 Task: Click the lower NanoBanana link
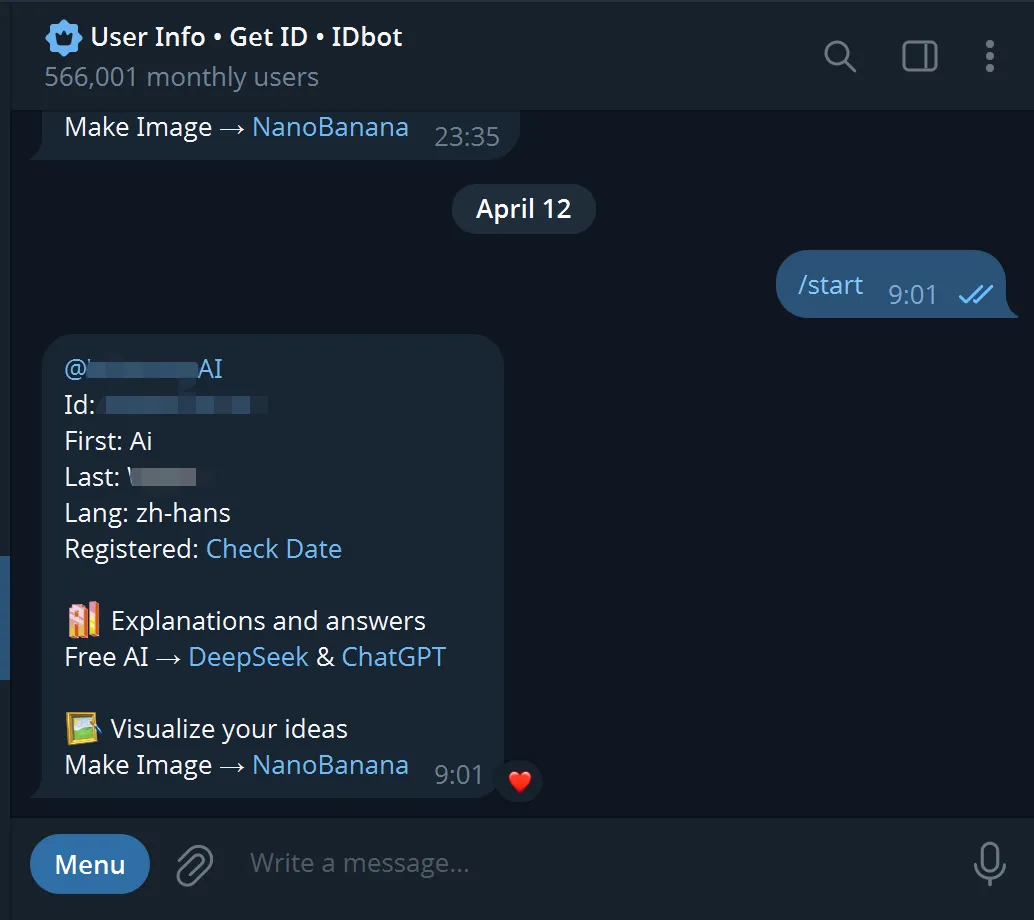(330, 765)
